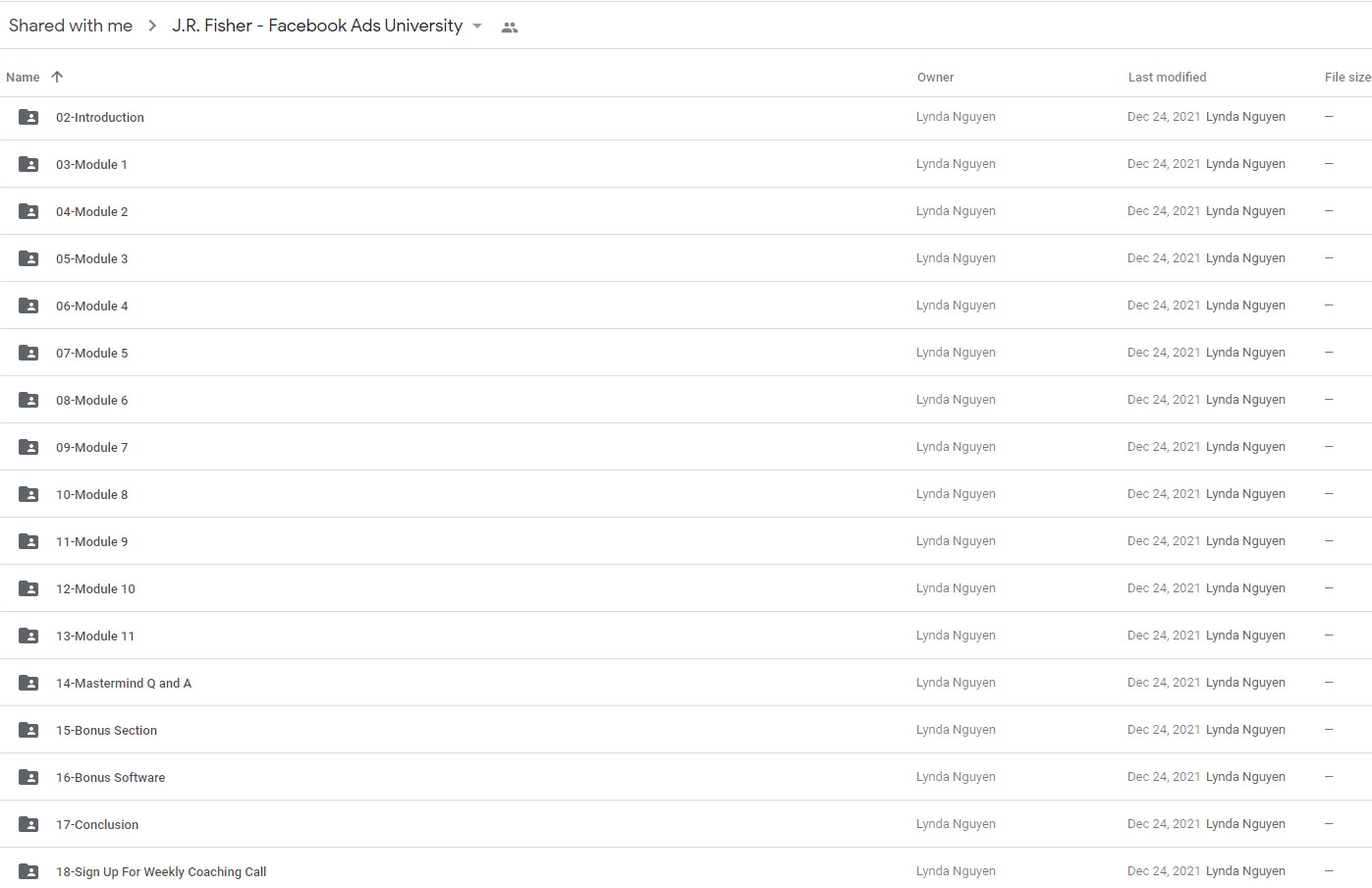This screenshot has height=888, width=1372.
Task: Select the 16-Bonus Software folder icon
Action: [x=28, y=777]
